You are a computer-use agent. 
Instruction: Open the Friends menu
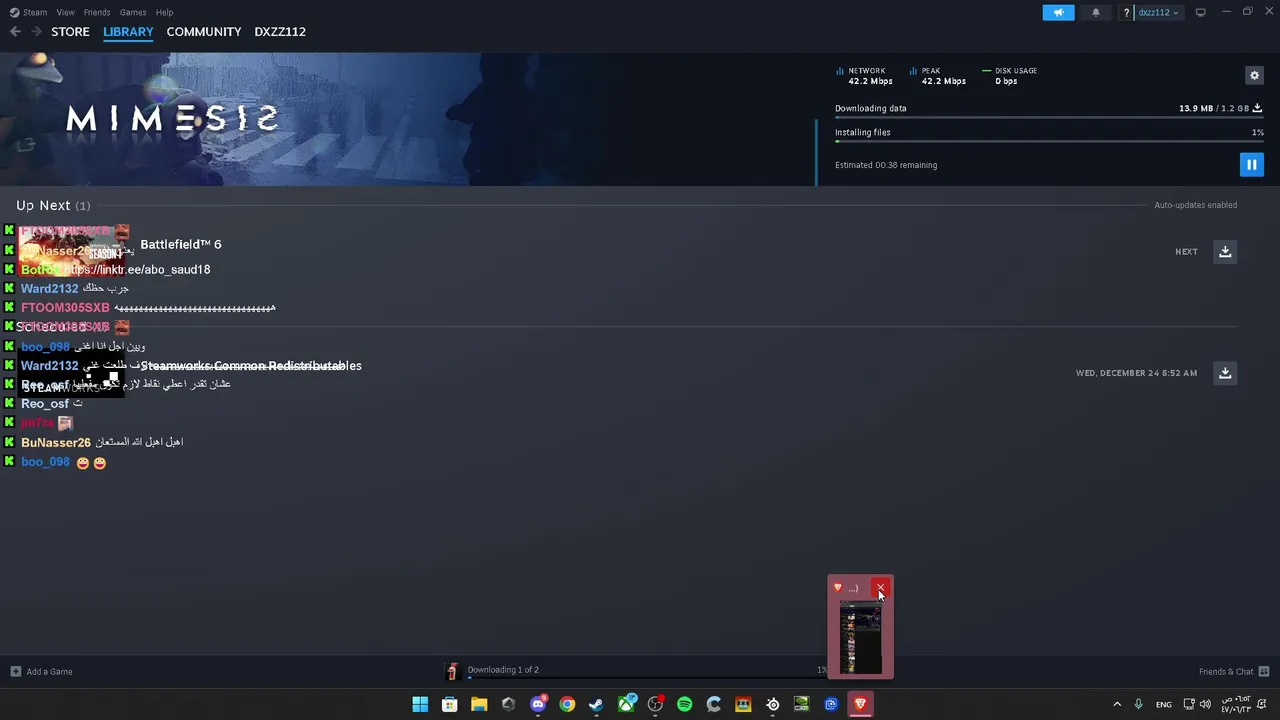(97, 12)
